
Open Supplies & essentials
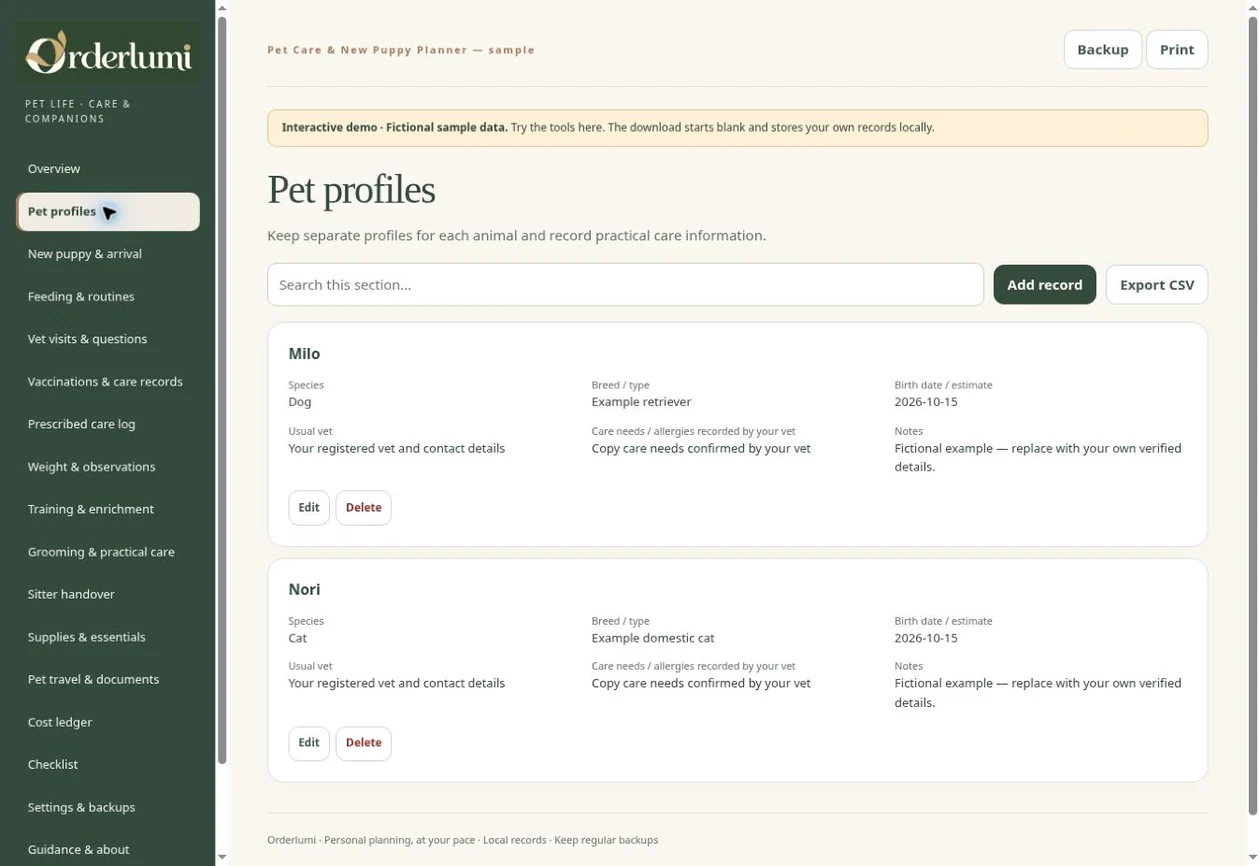(x=108, y=637)
